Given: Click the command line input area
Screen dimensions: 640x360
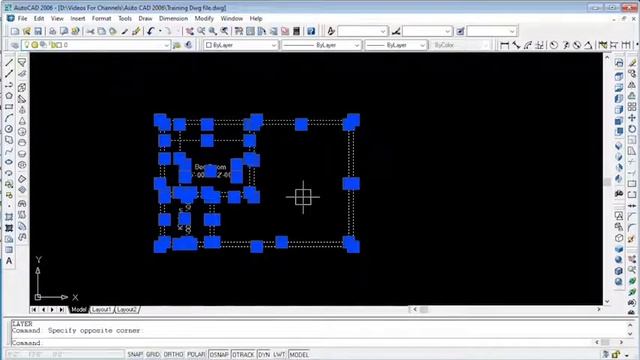Looking at the screenshot, I should click(x=302, y=343).
